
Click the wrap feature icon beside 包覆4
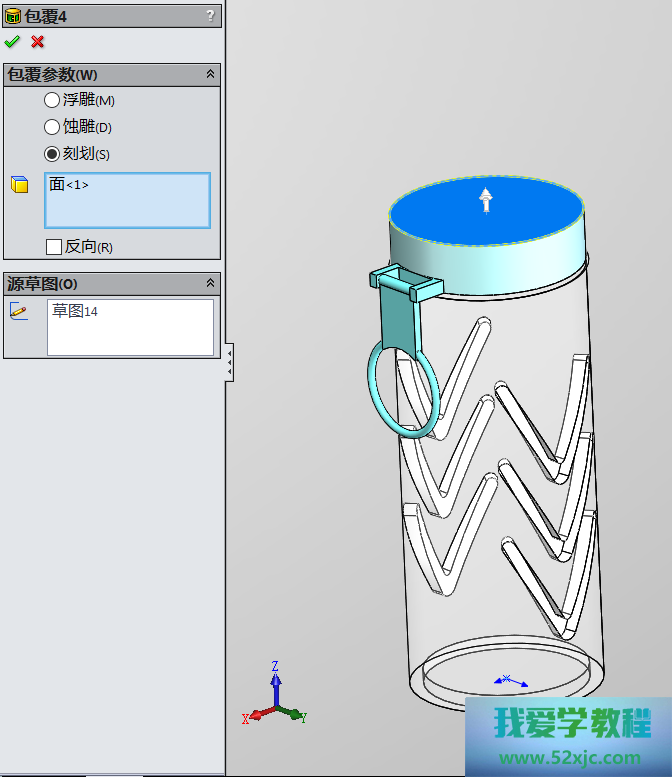click(13, 15)
